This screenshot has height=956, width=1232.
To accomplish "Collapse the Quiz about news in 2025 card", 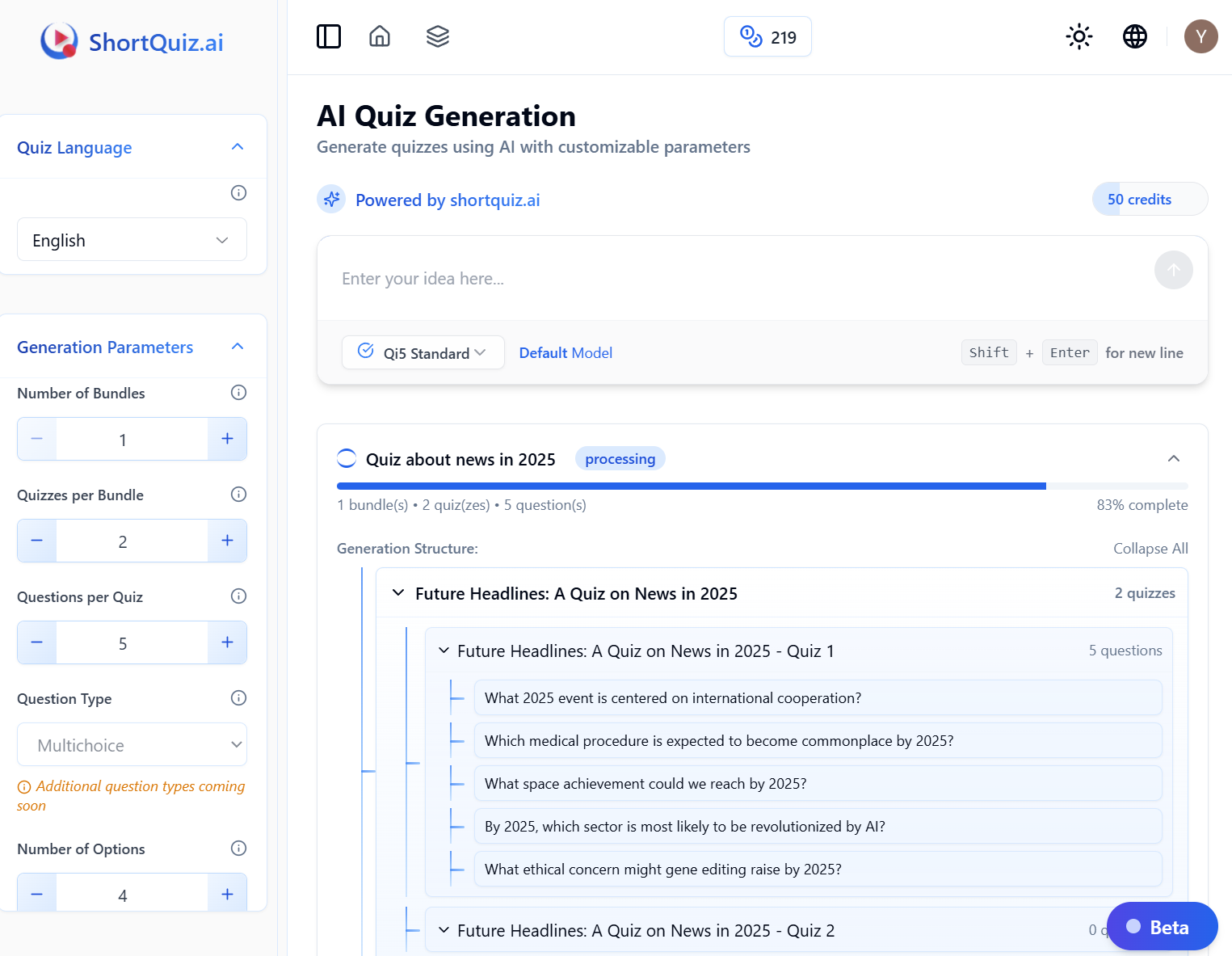I will coord(1174,458).
